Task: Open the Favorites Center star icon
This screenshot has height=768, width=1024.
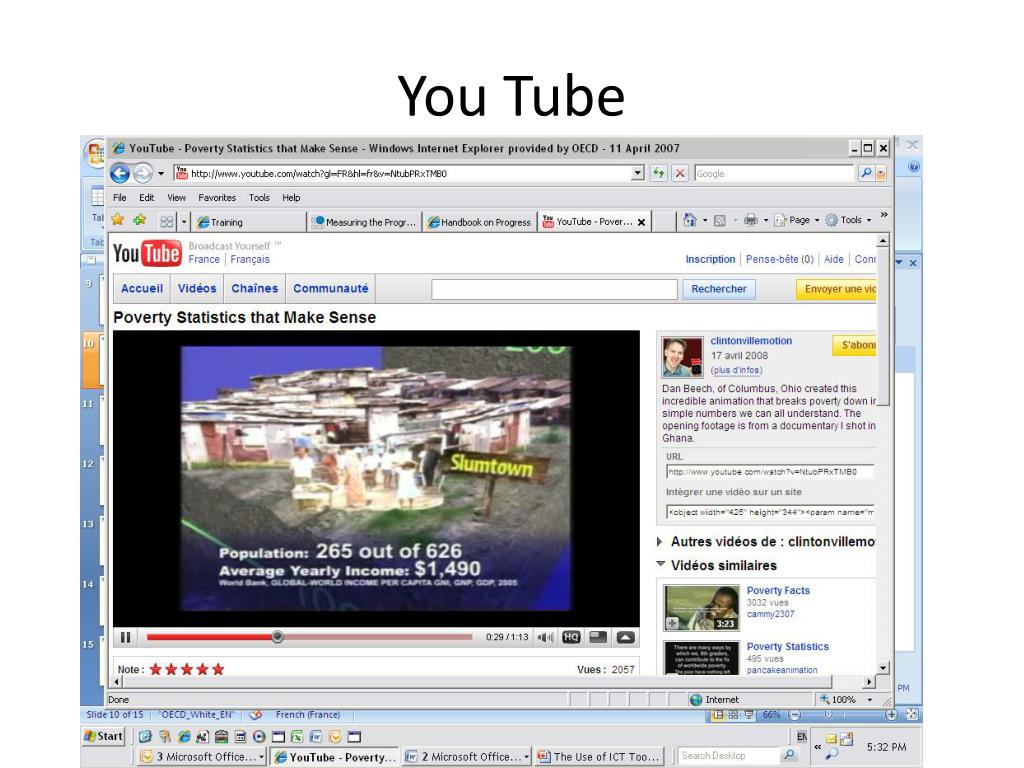Action: pos(118,220)
